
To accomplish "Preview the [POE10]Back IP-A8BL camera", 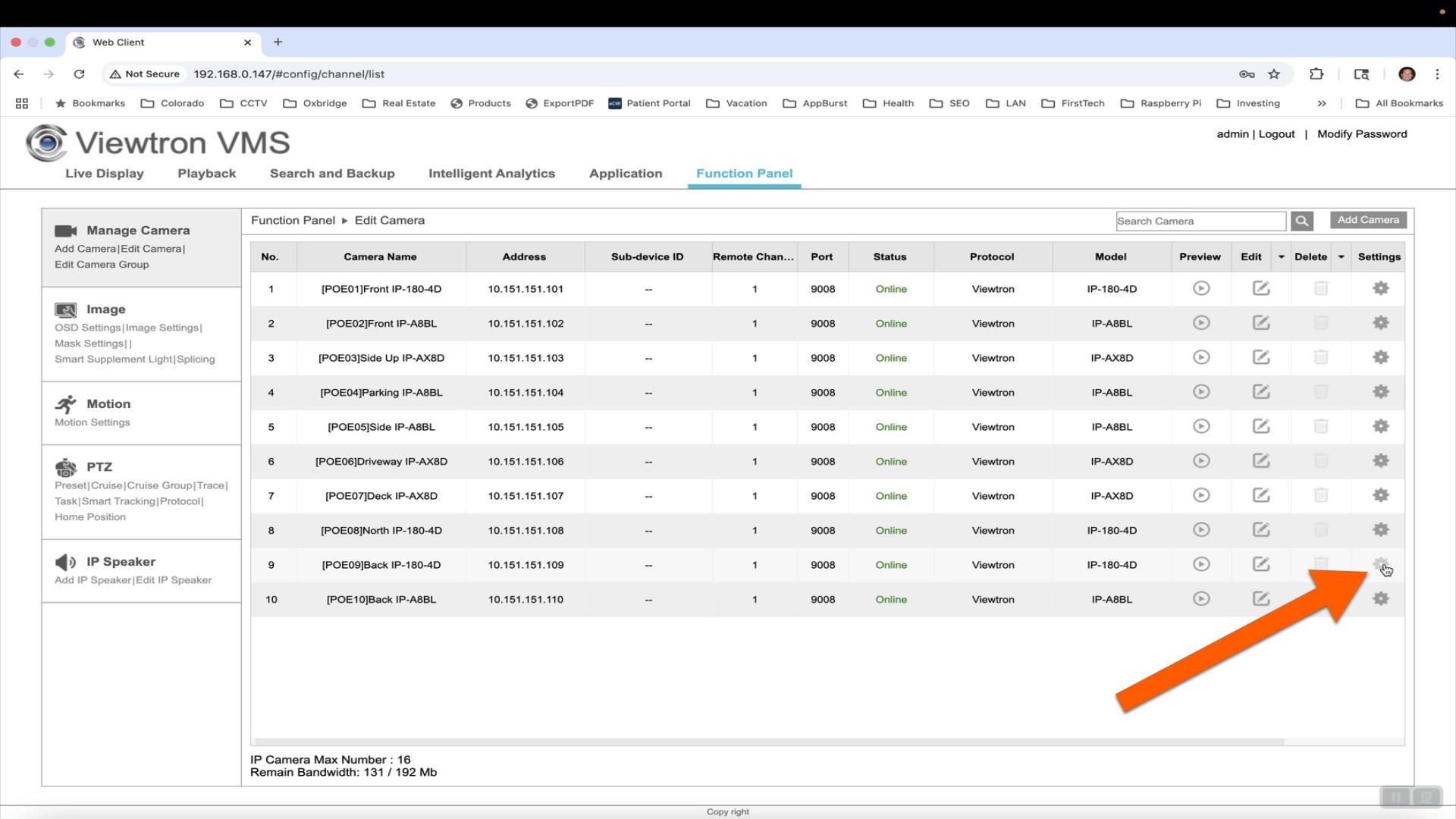I will tap(1201, 599).
